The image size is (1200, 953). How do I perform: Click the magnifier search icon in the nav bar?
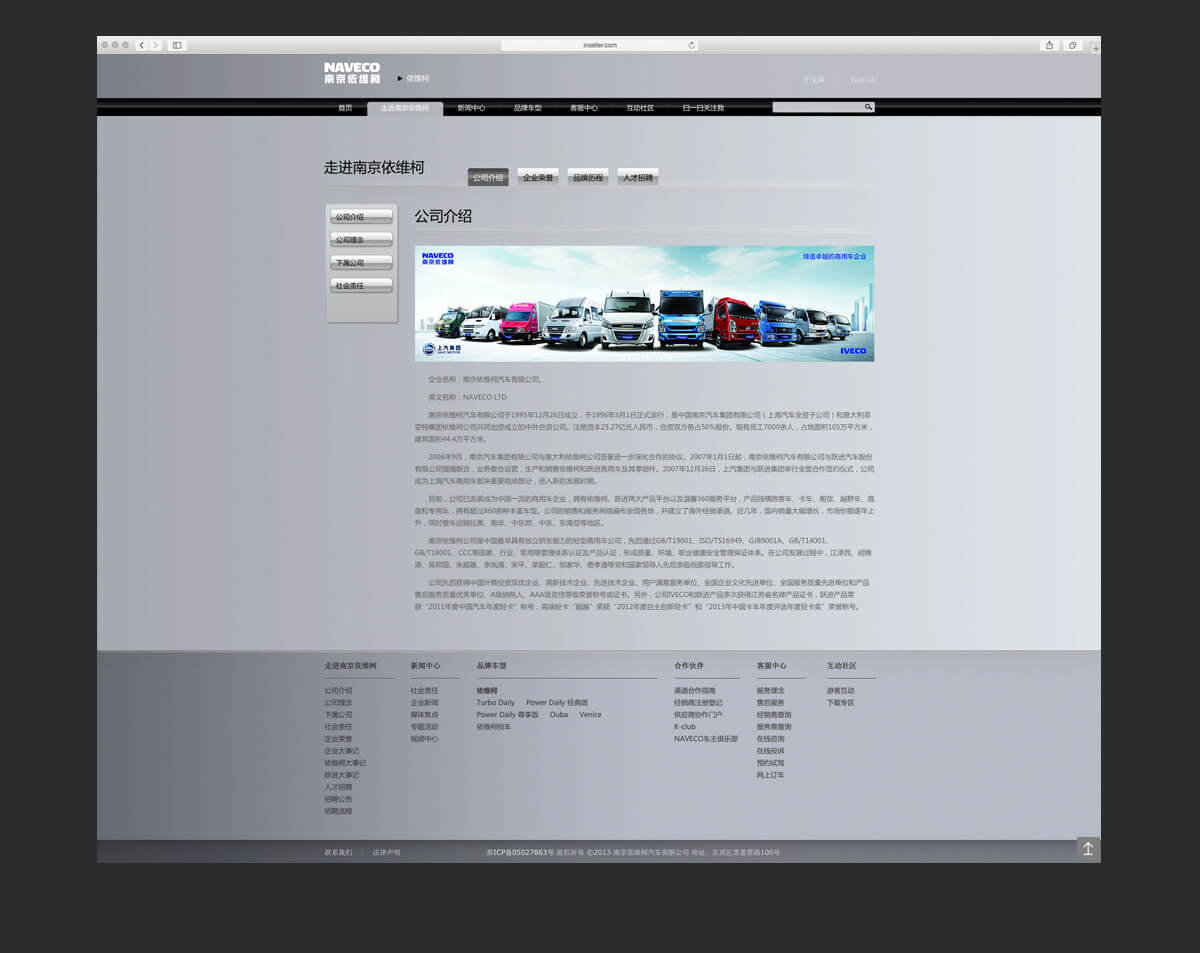(868, 107)
